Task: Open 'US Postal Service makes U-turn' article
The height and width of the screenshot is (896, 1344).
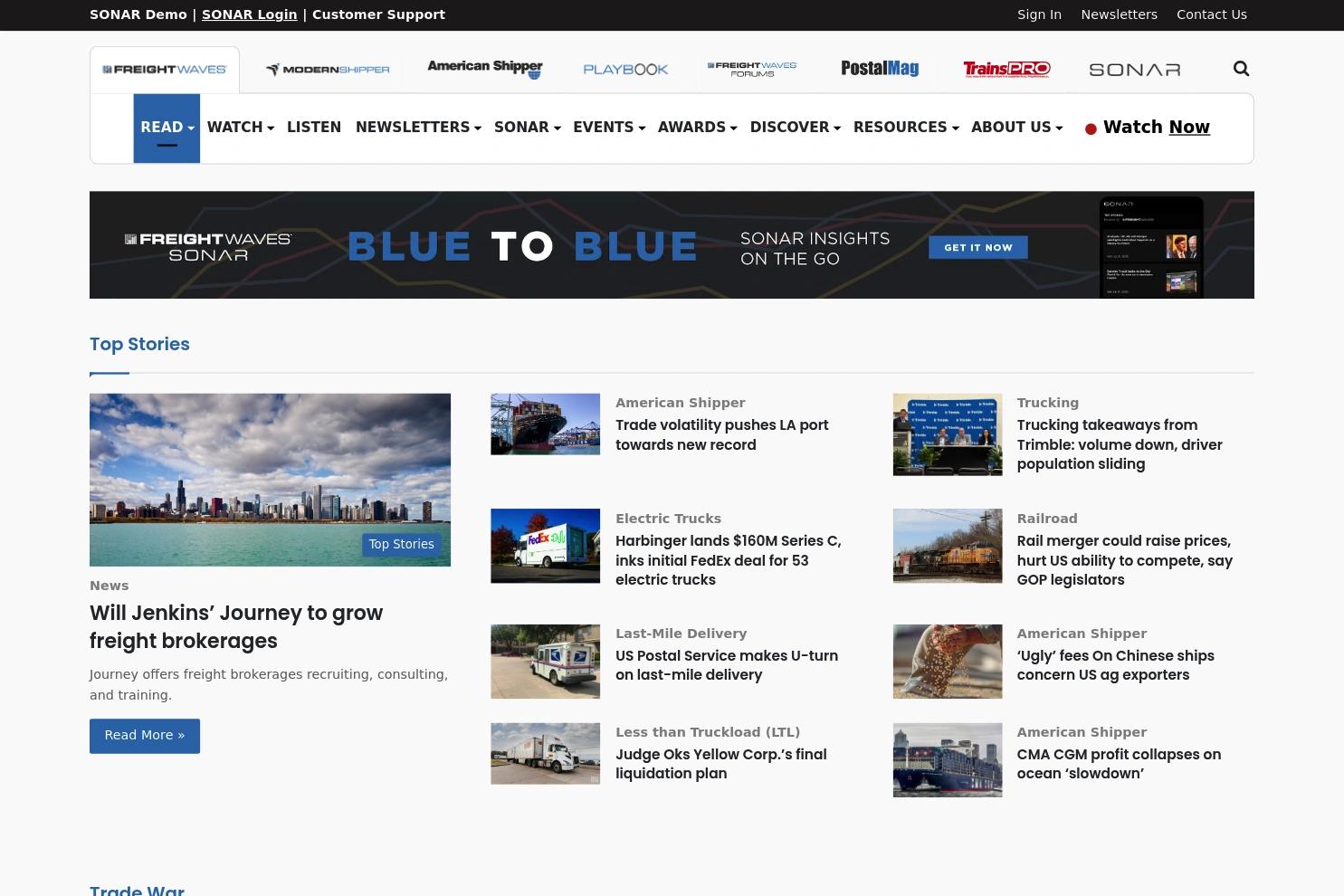Action: tap(727, 665)
